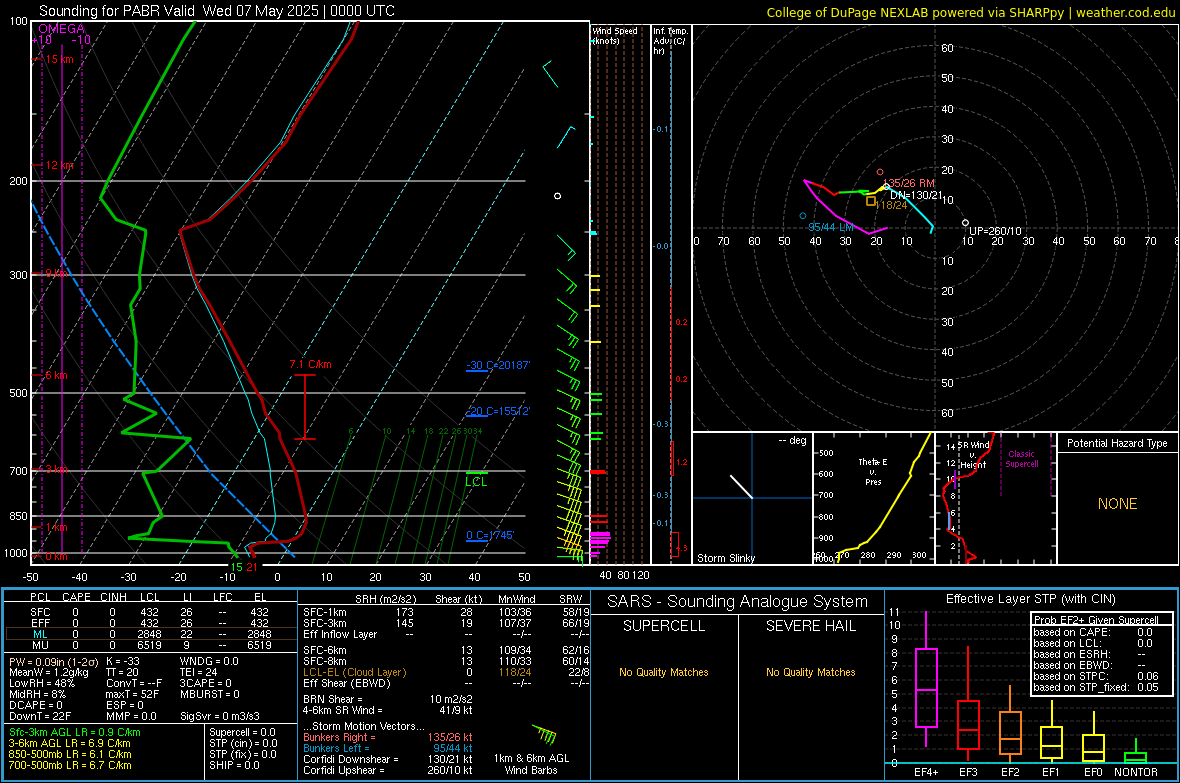Click the SEVERE HAIL column header
The image size is (1180, 783).
tap(810, 626)
